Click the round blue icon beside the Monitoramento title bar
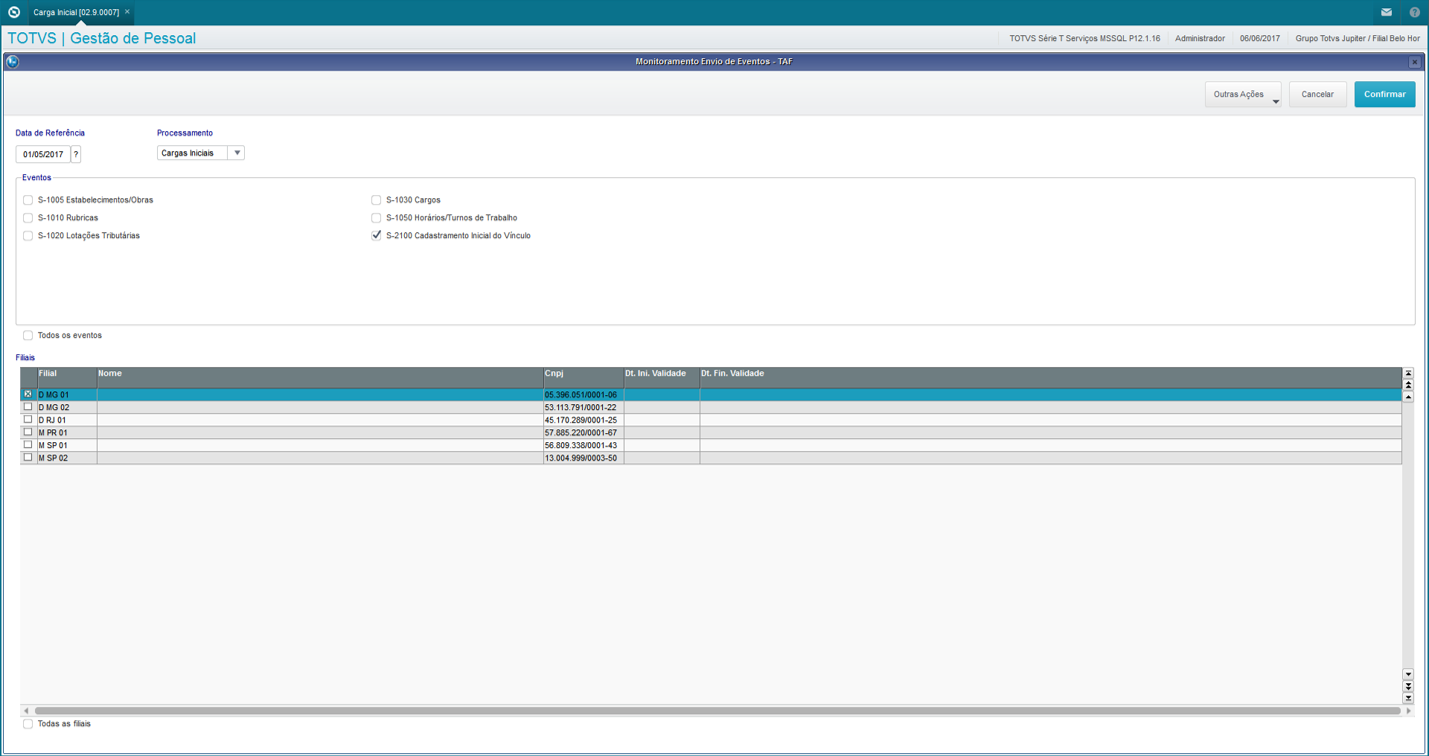 point(12,62)
